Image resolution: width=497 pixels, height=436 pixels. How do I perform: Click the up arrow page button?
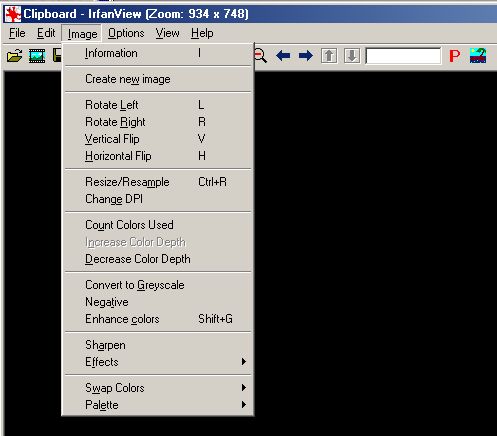[x=329, y=56]
